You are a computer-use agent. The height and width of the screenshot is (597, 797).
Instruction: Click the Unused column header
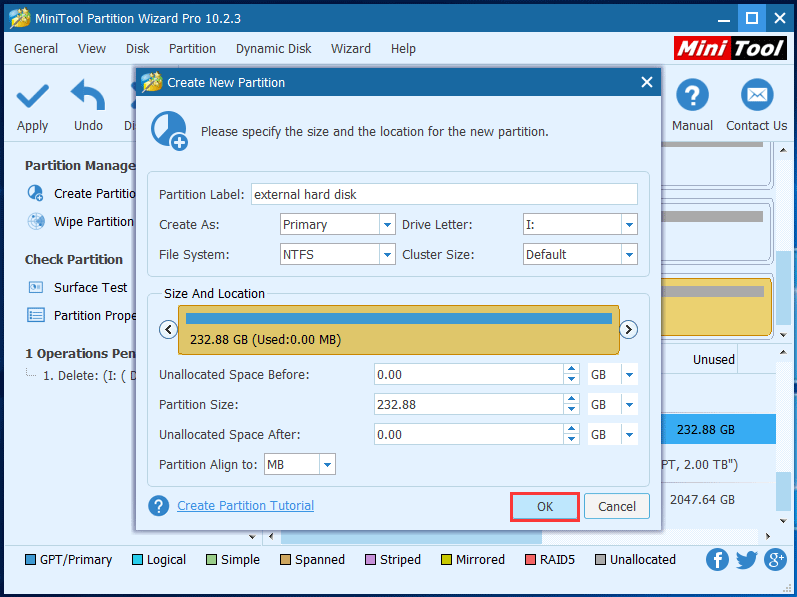(x=714, y=360)
